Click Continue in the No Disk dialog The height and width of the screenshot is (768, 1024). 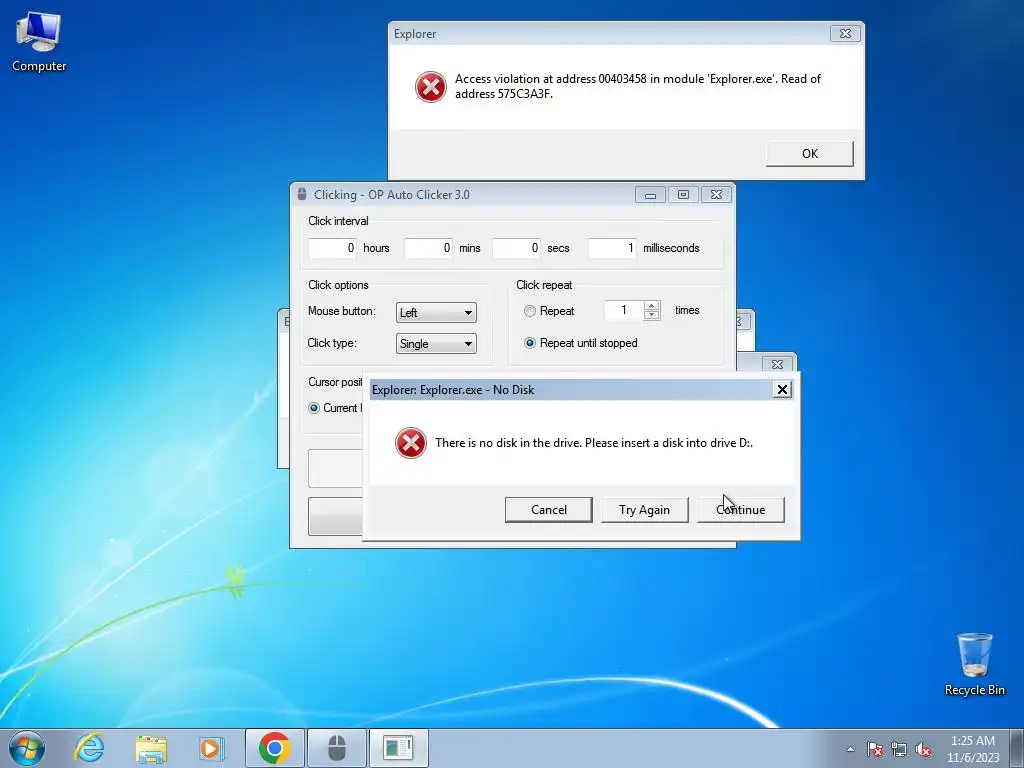point(741,509)
